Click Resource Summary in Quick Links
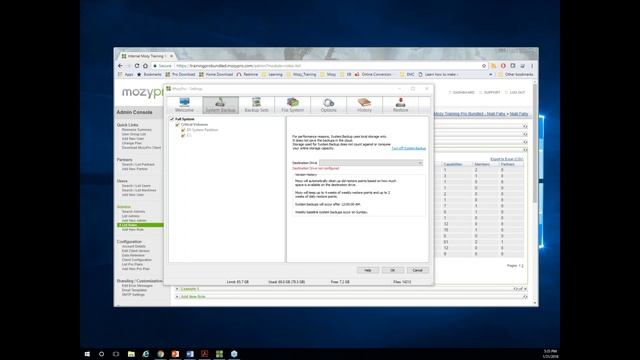 (x=136, y=130)
